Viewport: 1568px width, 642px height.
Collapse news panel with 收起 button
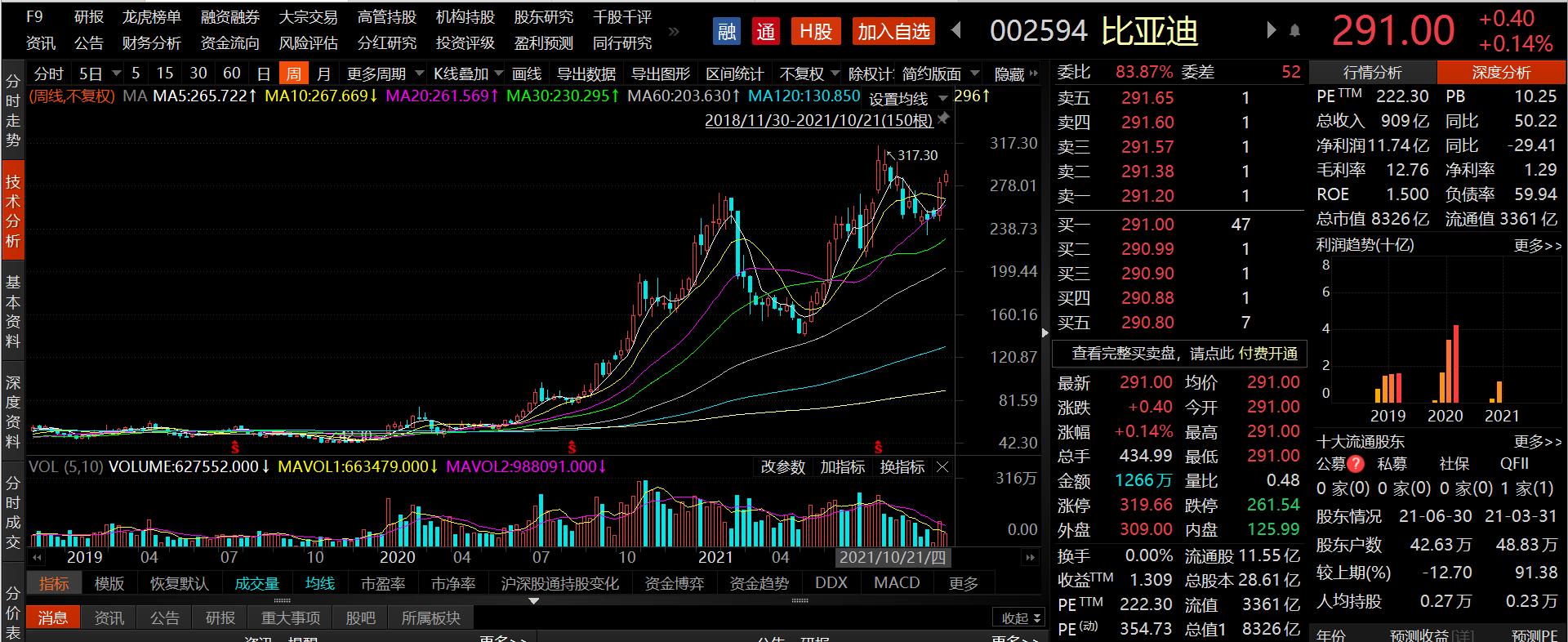tap(1018, 618)
